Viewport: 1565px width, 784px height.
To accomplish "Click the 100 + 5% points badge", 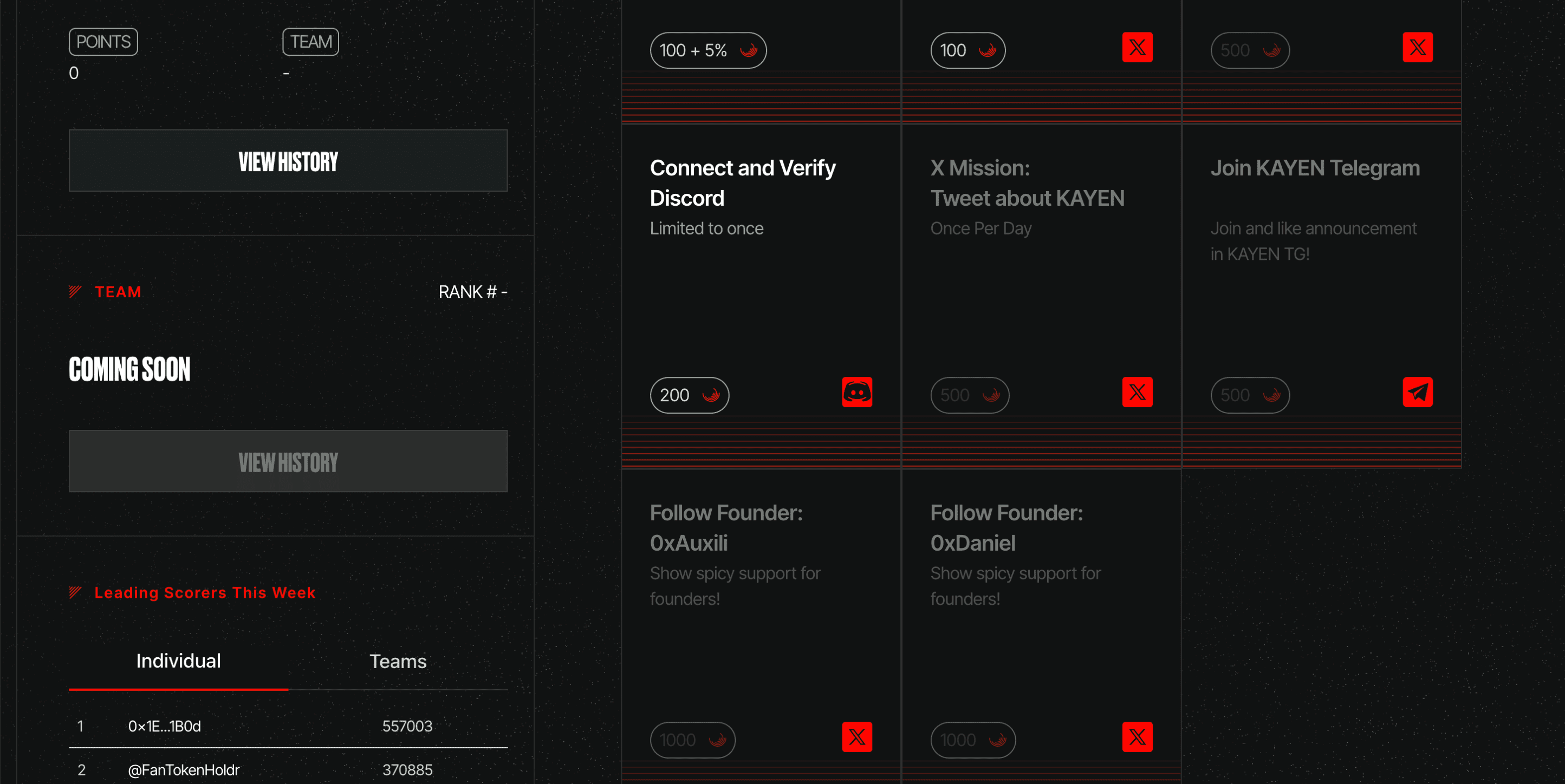I will pos(709,50).
